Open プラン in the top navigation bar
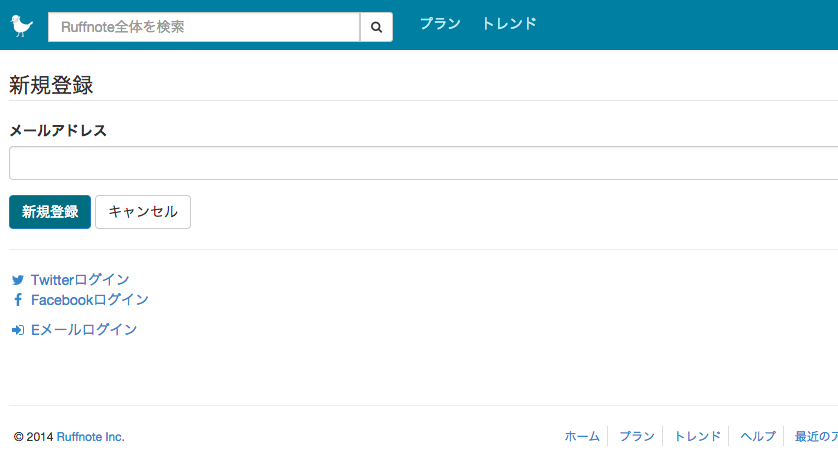Image resolution: width=838 pixels, height=467 pixels. coord(440,24)
